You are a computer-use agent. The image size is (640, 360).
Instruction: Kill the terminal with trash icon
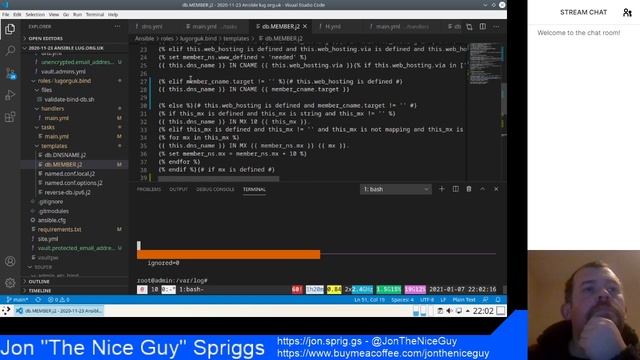click(469, 189)
